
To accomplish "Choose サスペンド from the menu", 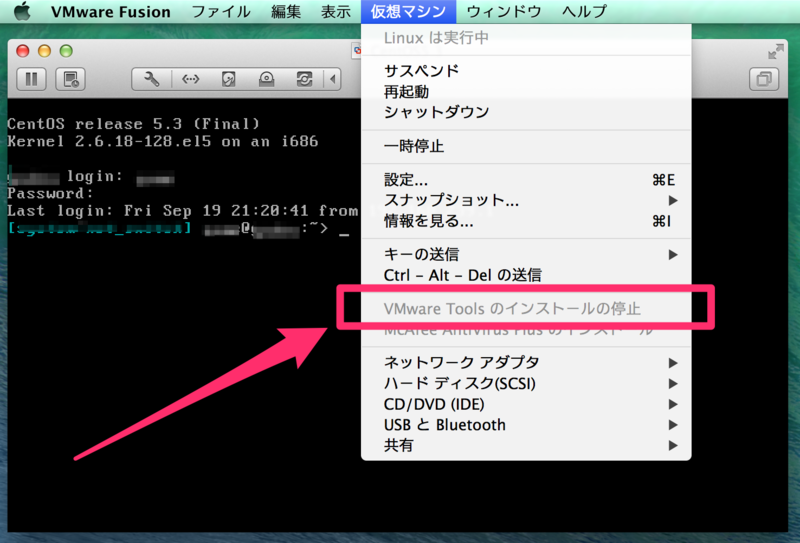I will pyautogui.click(x=526, y=70).
